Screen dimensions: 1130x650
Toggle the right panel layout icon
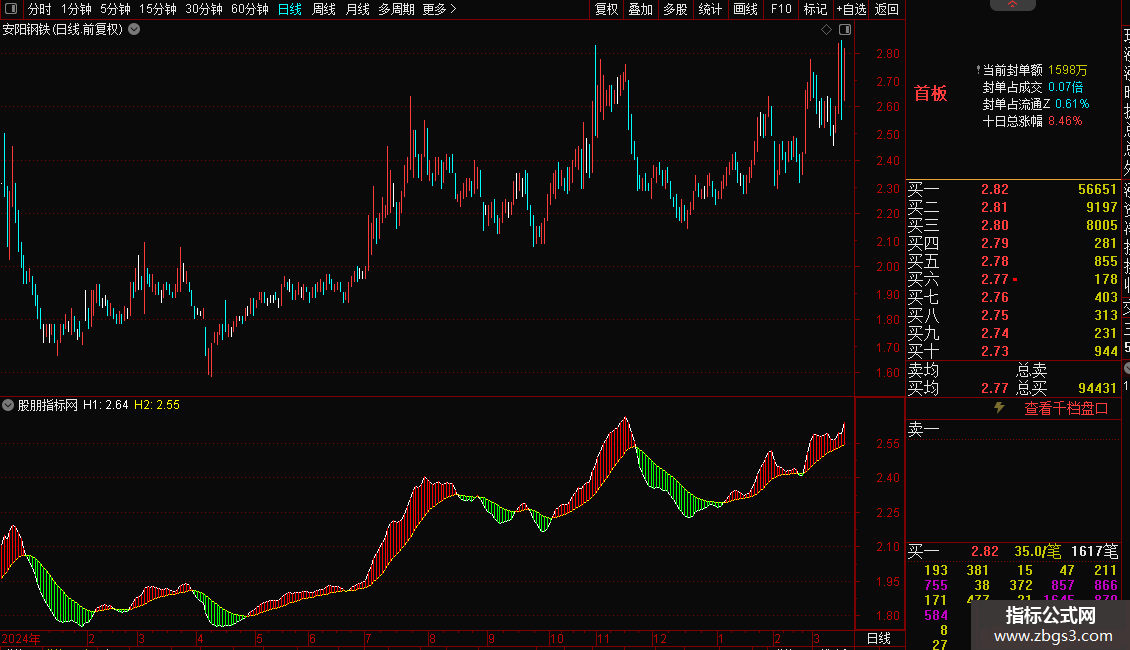coord(845,30)
